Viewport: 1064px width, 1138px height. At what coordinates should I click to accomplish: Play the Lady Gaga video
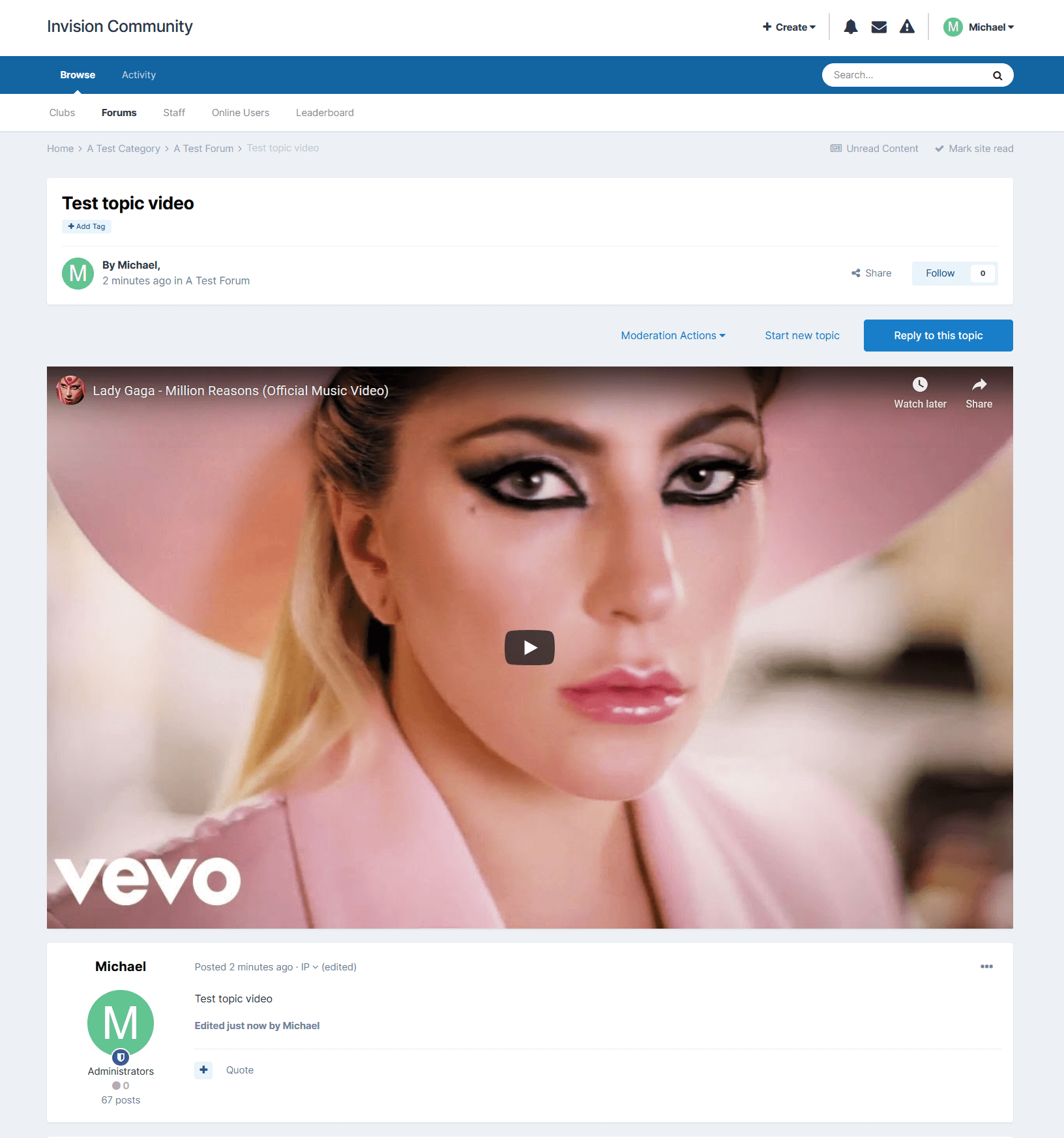(529, 648)
